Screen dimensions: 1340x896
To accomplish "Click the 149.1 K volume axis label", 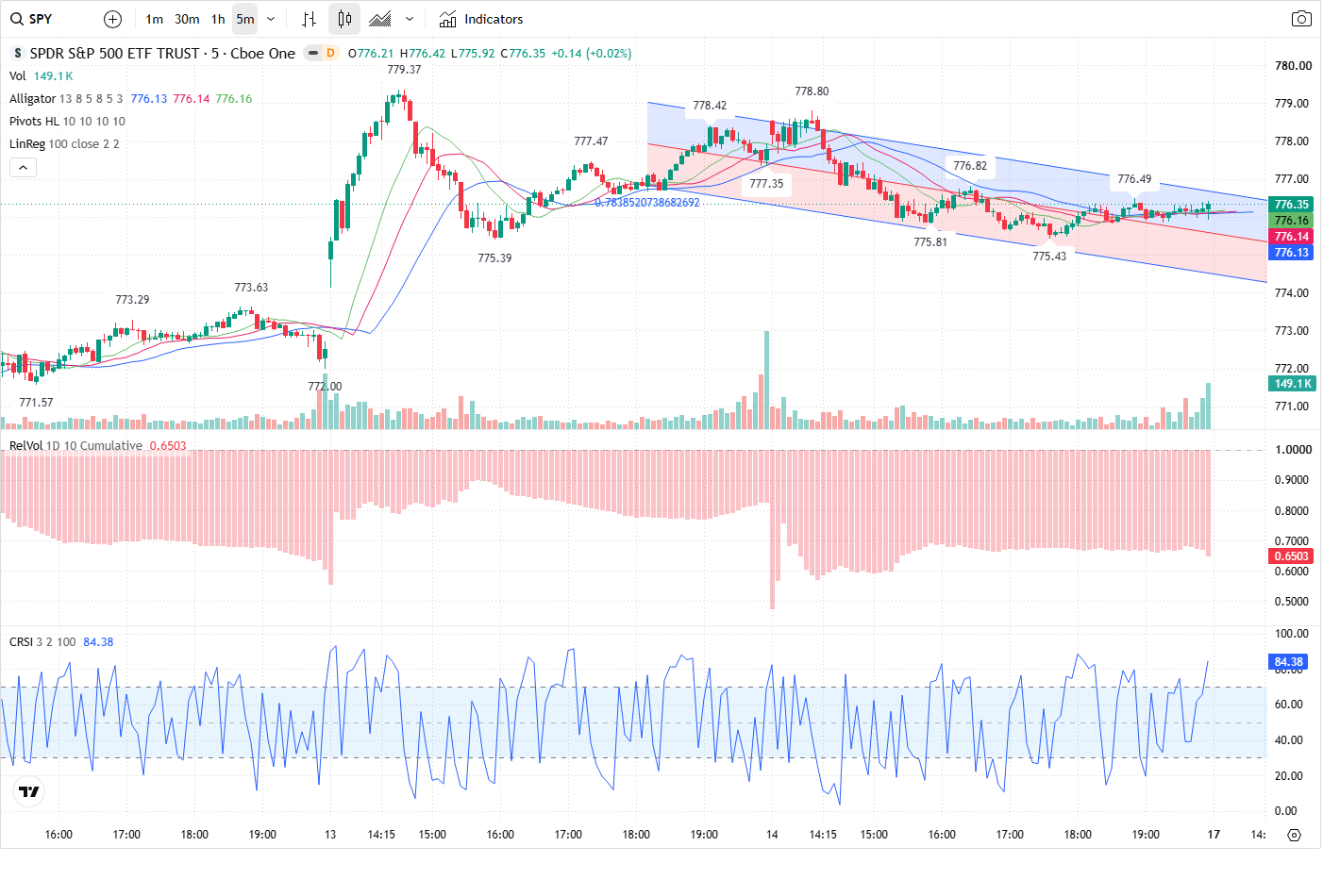I will tap(1291, 384).
